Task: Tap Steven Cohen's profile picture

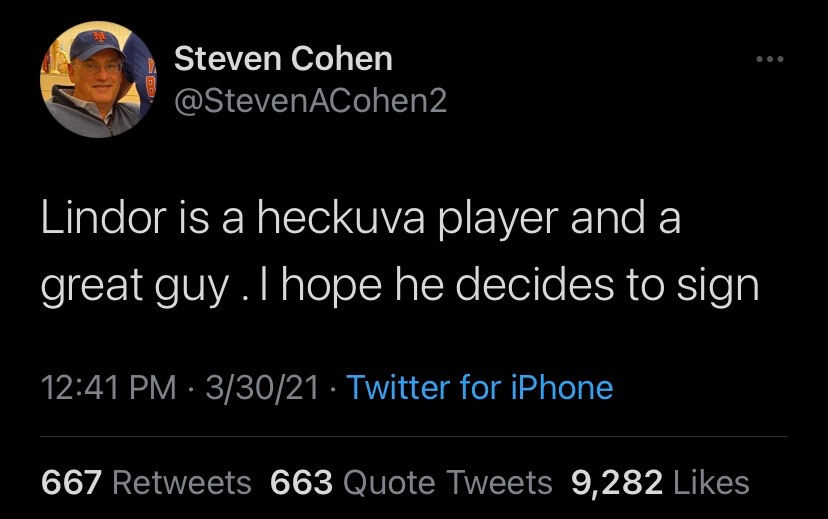Action: pos(98,80)
